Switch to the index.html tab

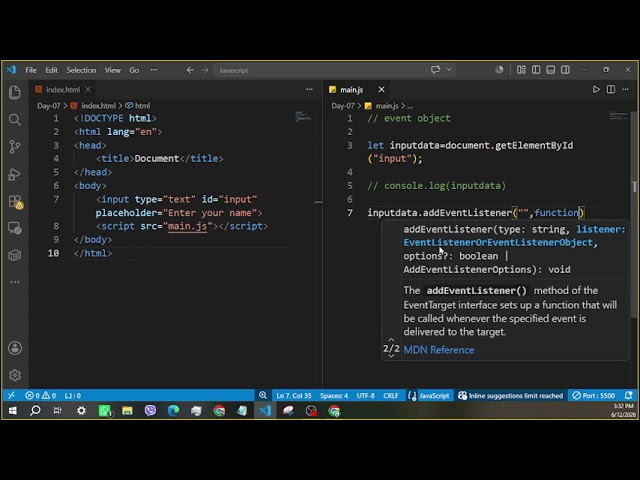(x=63, y=89)
